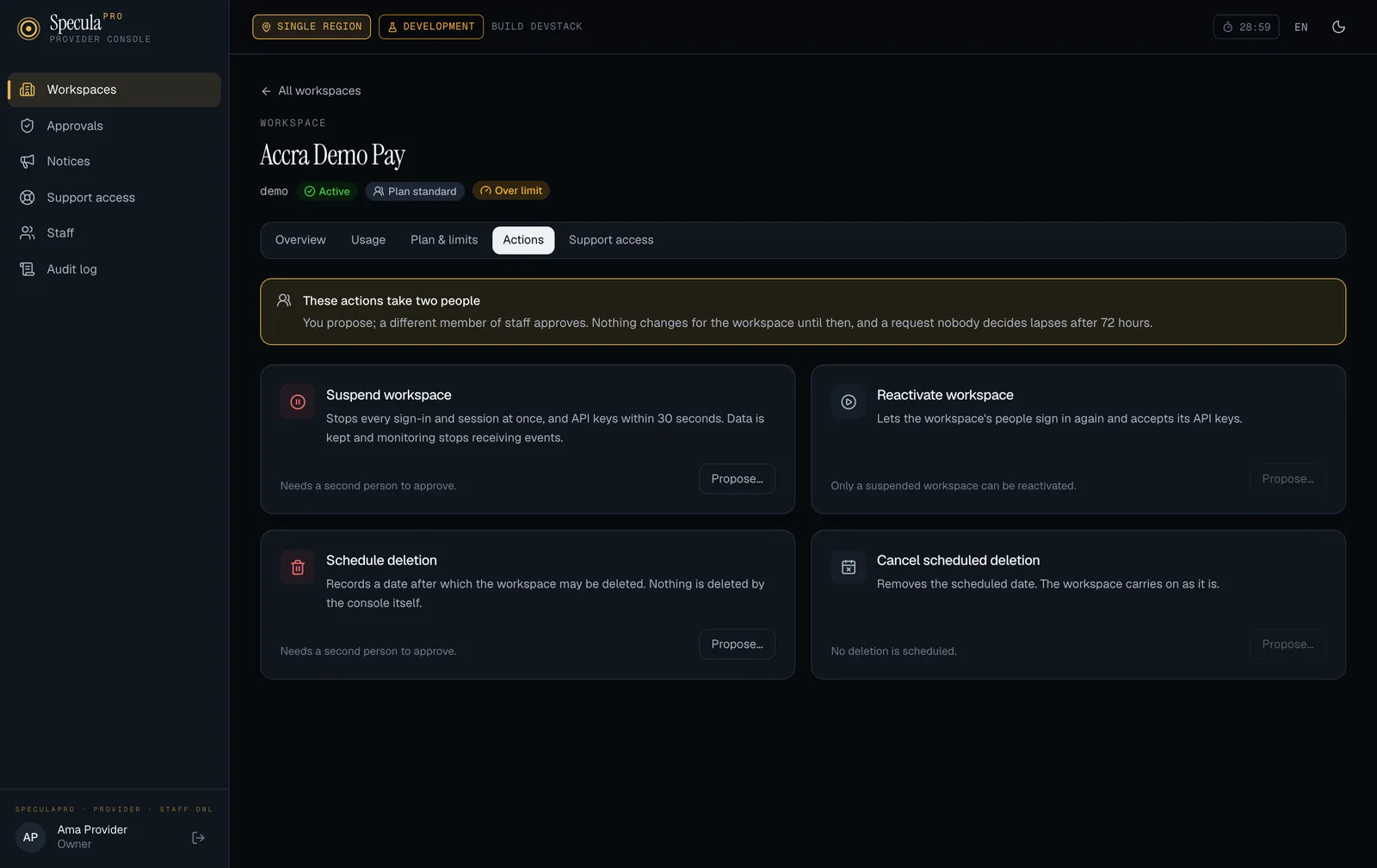This screenshot has height=868, width=1377.
Task: Select the Actions tab
Action: click(523, 240)
